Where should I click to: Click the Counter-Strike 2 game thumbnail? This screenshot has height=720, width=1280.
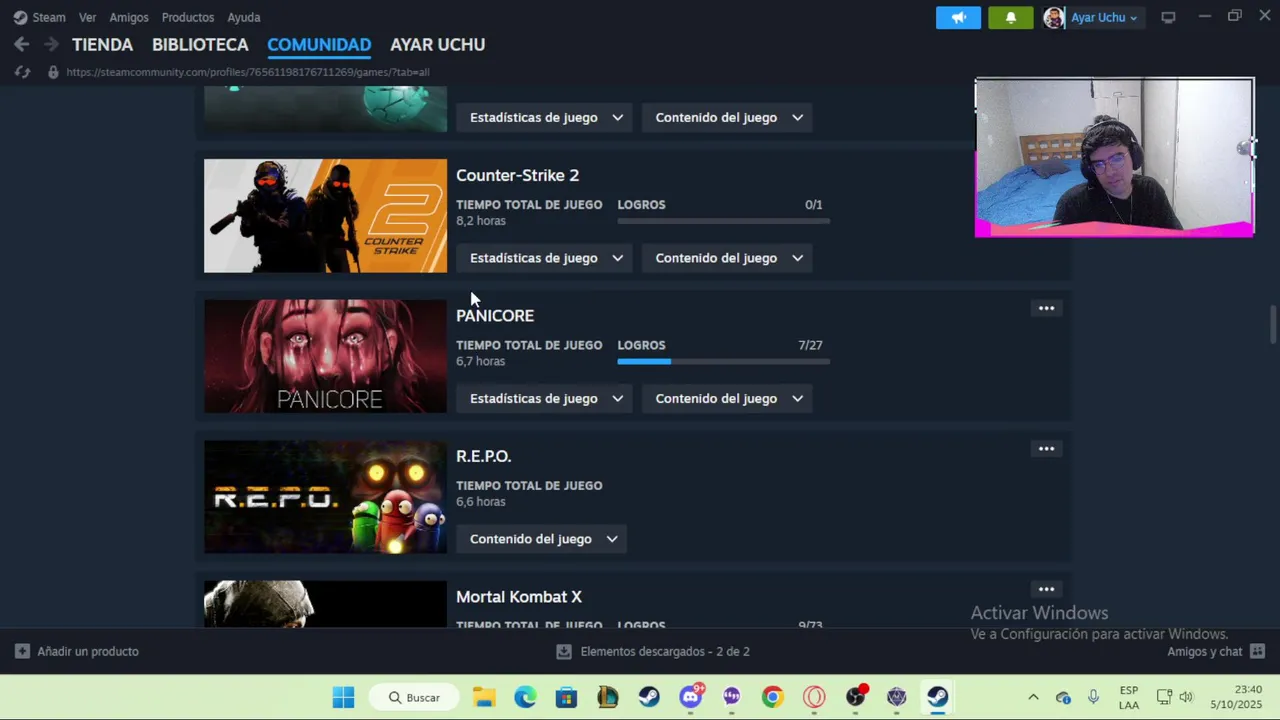pyautogui.click(x=325, y=216)
